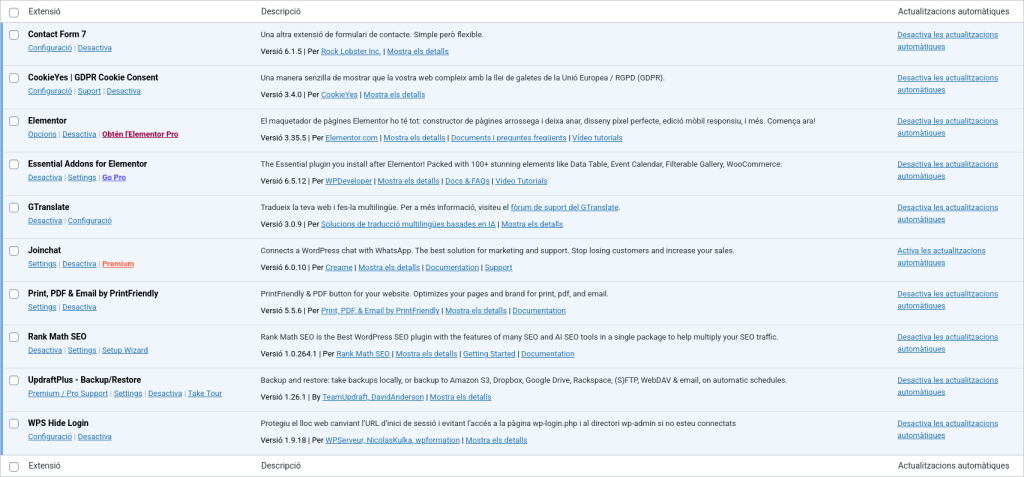Open Docs & FAQs for Essential Addons
Viewport: 1024px width, 477px height.
click(x=467, y=181)
